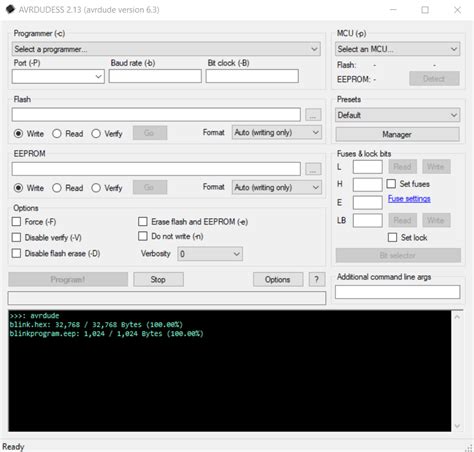Click the Stop button
474x452 pixels.
pos(158,280)
